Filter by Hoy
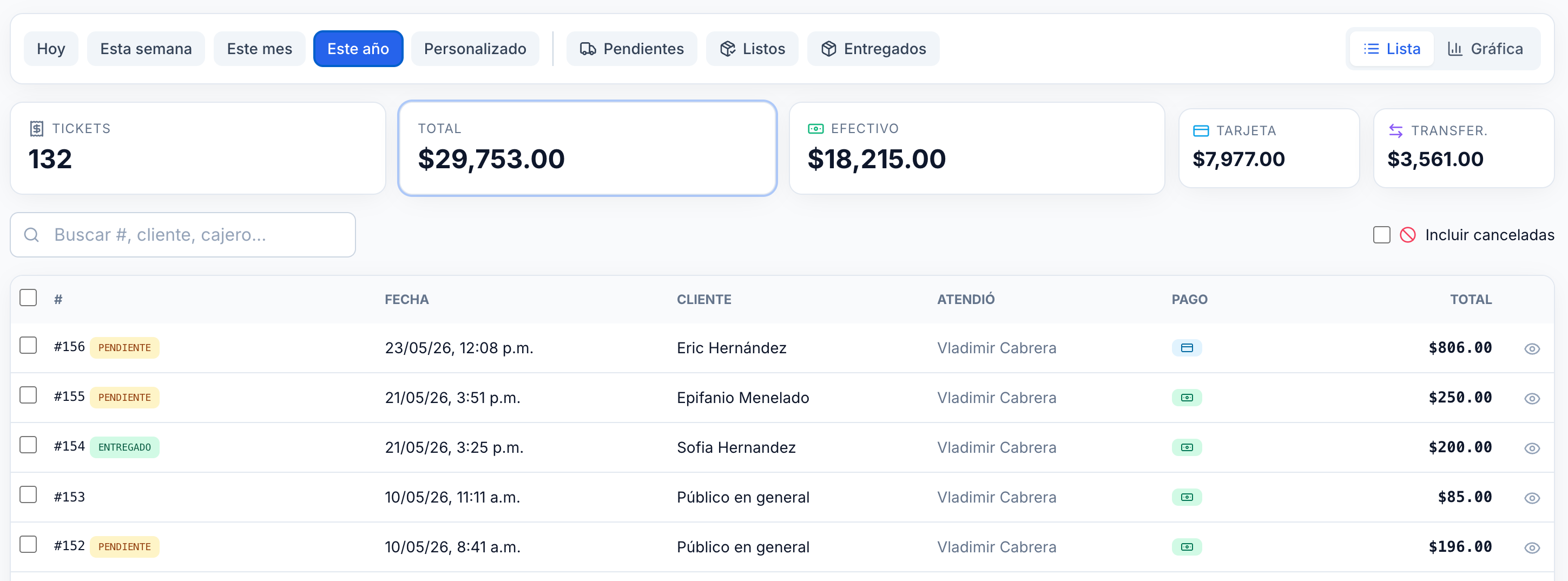This screenshot has width=1568, height=581. point(51,49)
